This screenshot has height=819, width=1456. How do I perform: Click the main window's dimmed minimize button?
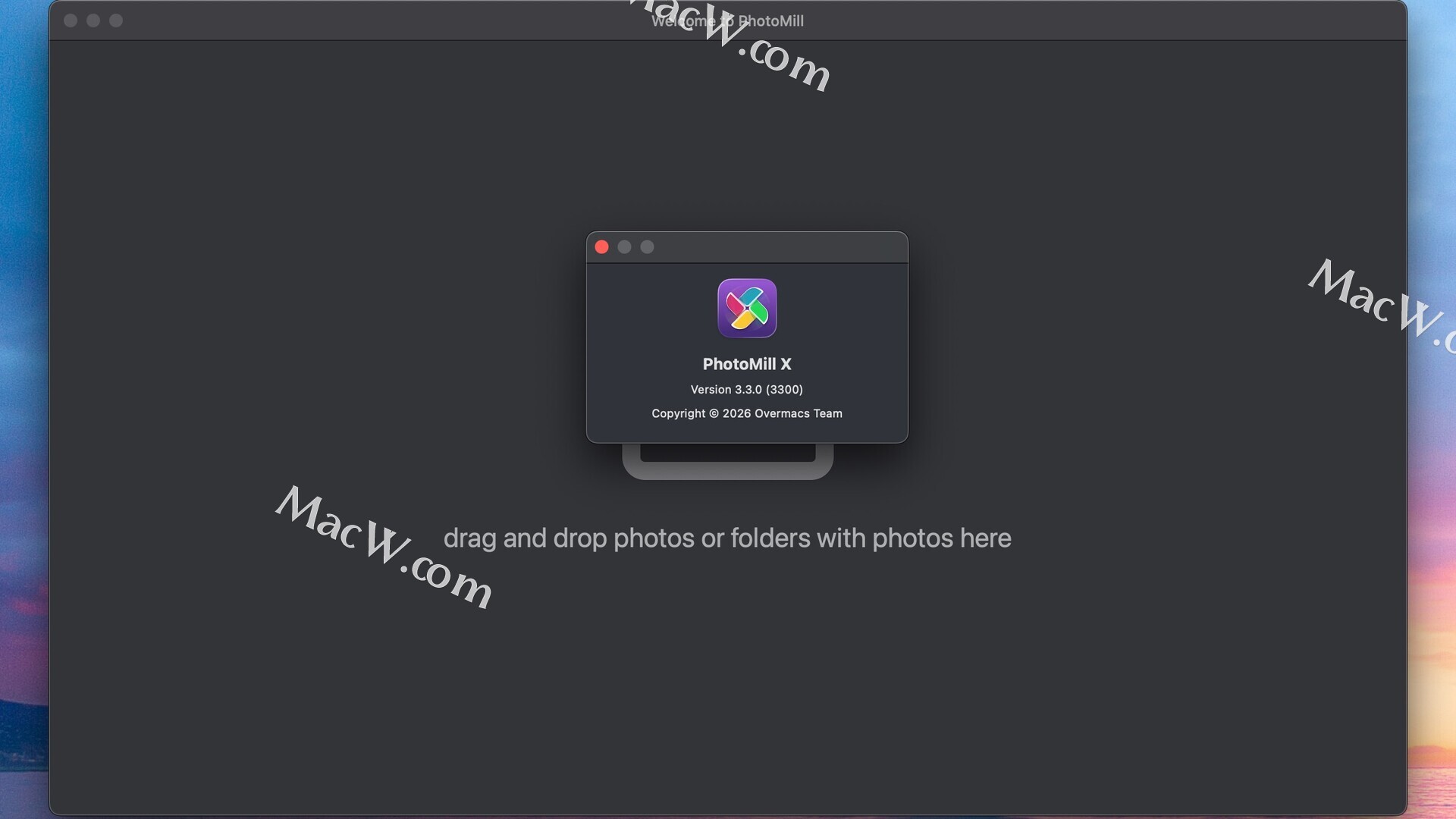(93, 20)
